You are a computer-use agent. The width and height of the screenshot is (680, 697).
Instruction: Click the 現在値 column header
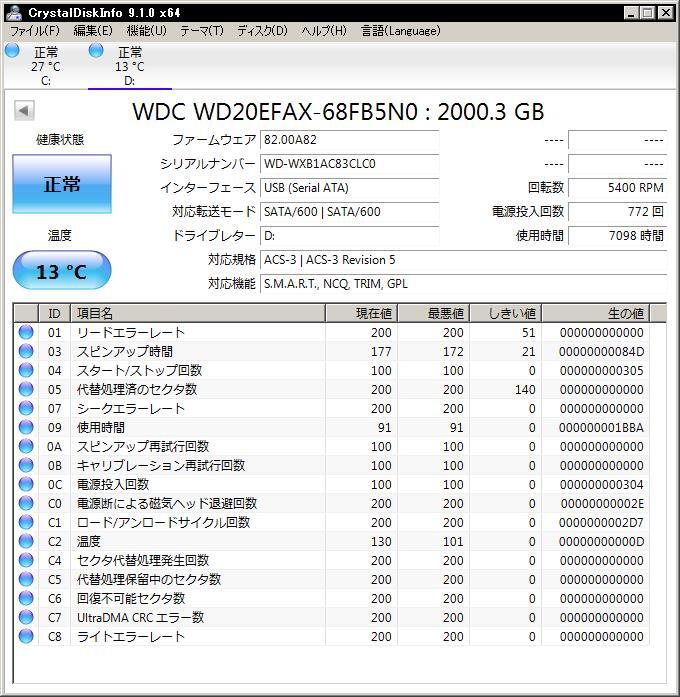361,313
